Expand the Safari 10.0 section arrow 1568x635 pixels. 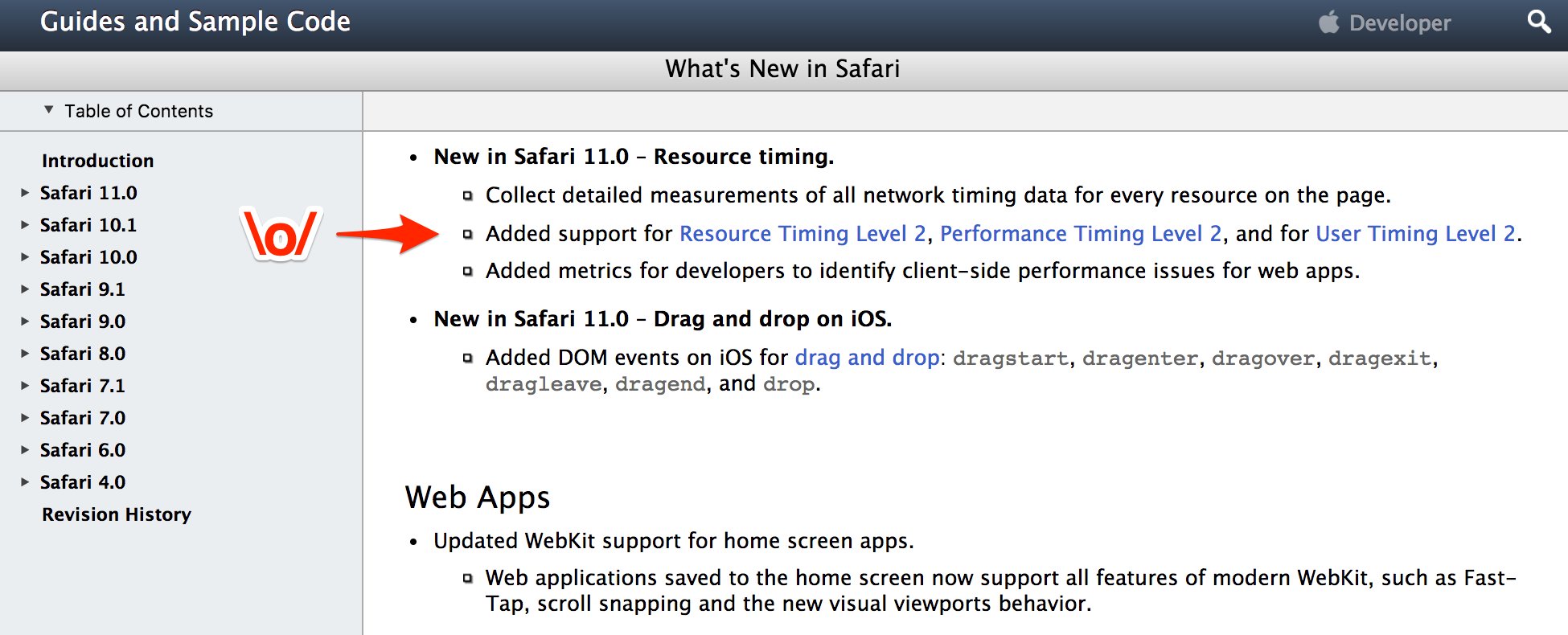[x=25, y=257]
